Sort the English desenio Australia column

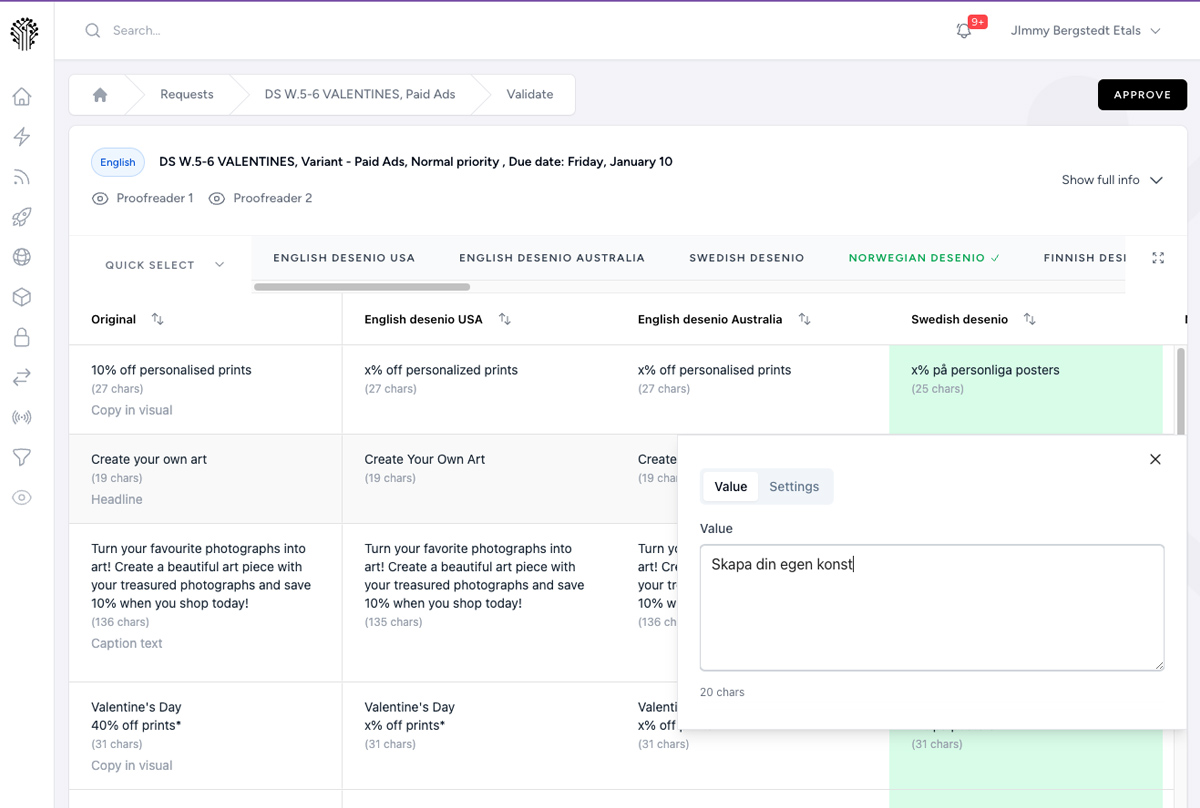805,319
